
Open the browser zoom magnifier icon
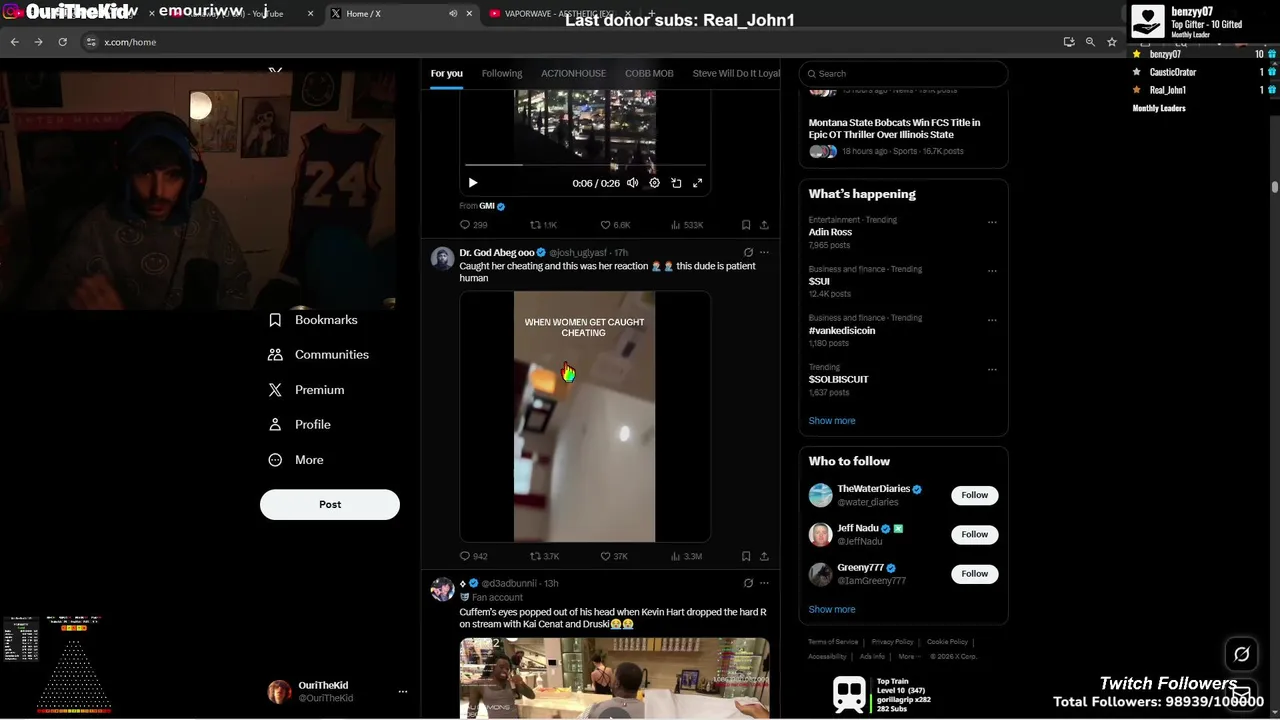(x=1090, y=42)
